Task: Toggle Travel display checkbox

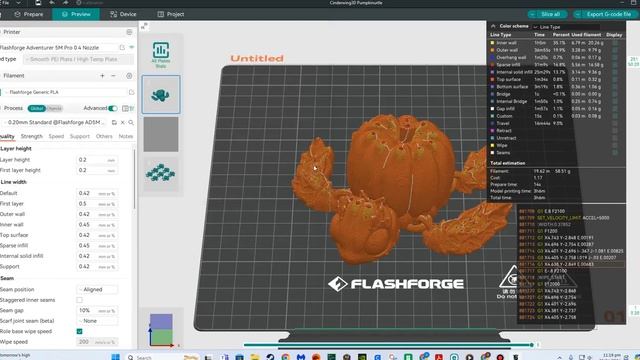Action: (614, 123)
